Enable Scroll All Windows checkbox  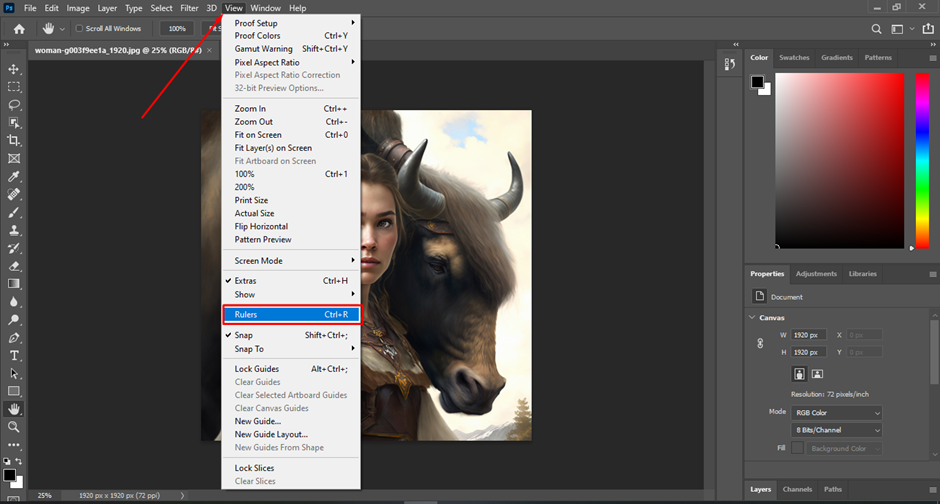click(79, 28)
